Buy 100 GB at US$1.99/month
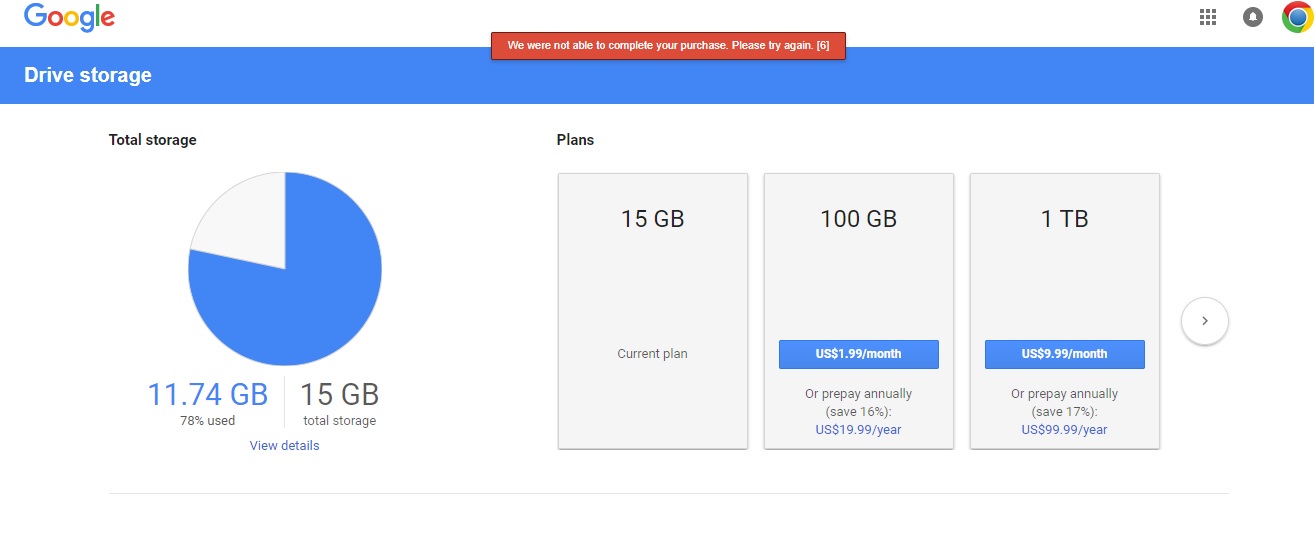Screen dimensions: 1315x538 coord(858,354)
